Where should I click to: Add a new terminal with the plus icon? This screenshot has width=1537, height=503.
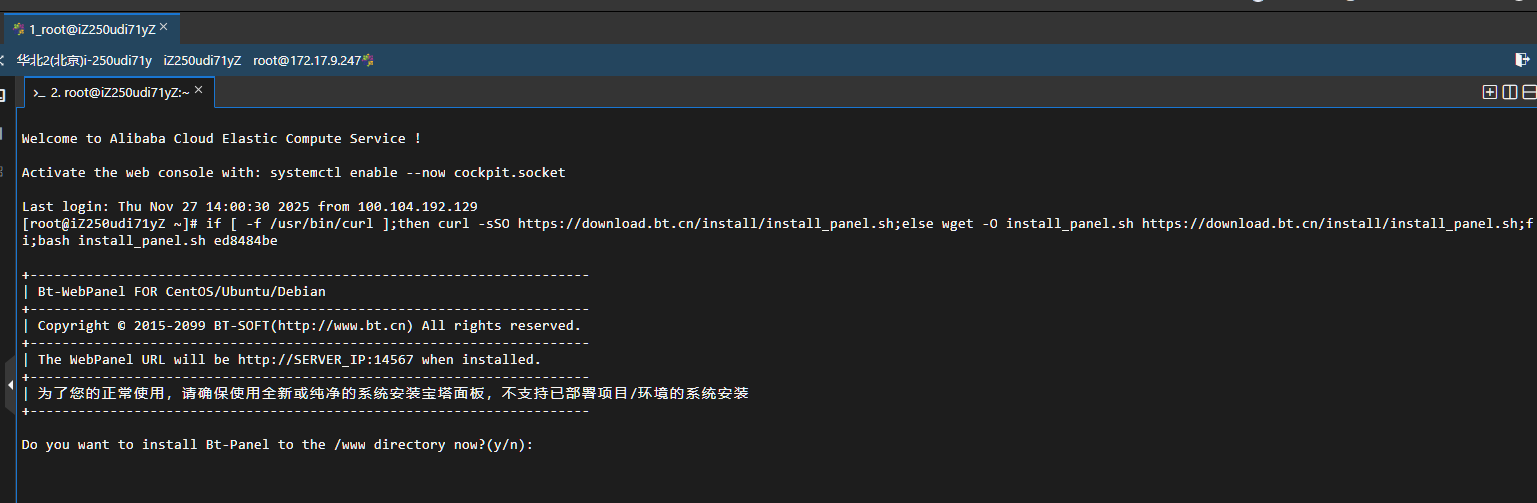tap(1490, 92)
